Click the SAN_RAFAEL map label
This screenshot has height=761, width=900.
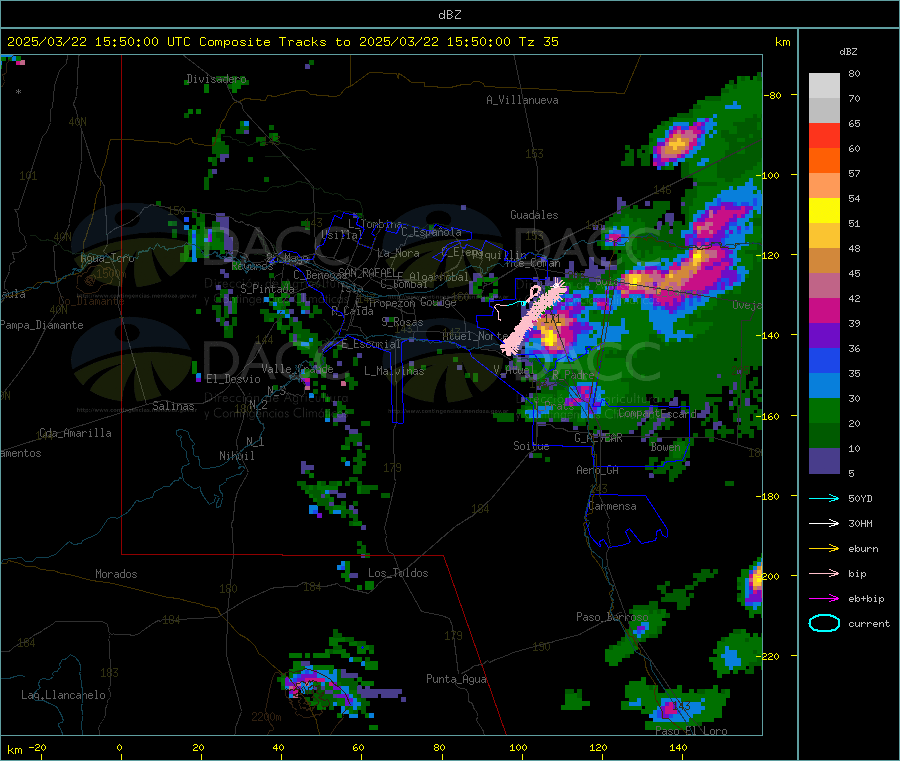pyautogui.click(x=367, y=272)
